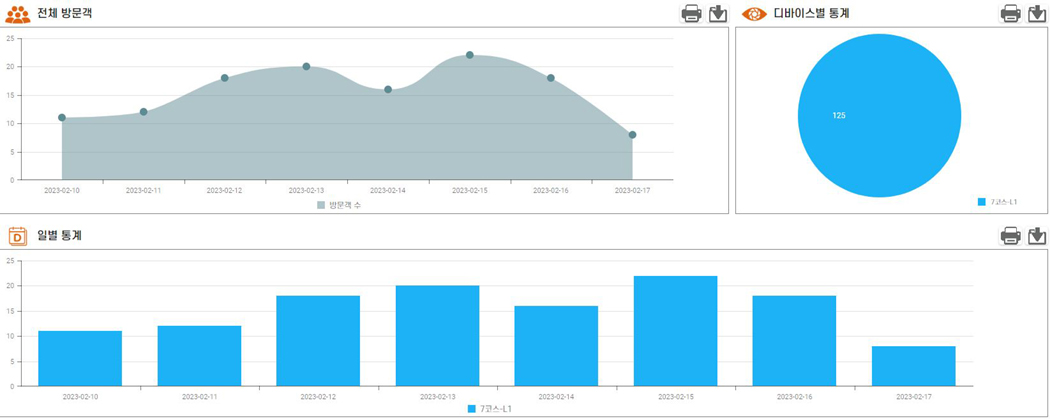Click the people icon beside 전체 방문객
This screenshot has width=1050, height=419.
point(18,14)
